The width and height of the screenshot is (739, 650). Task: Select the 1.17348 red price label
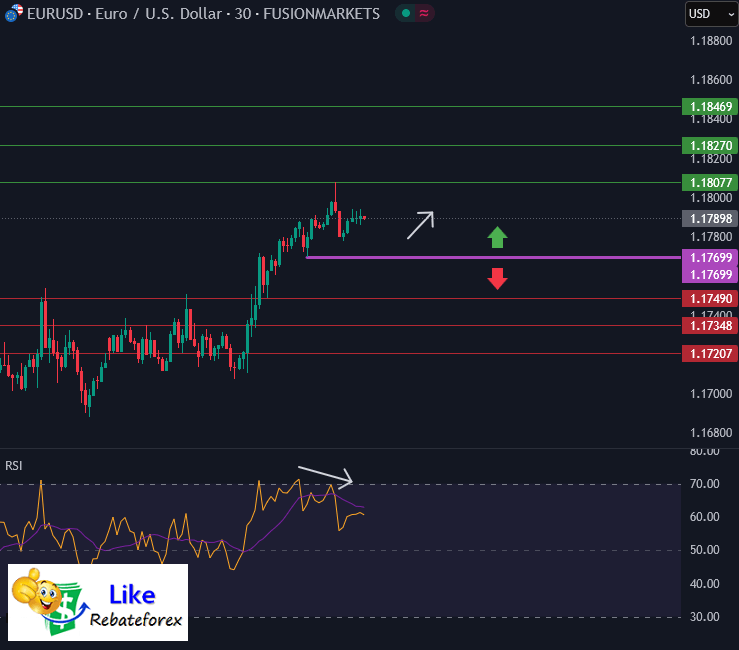click(710, 326)
